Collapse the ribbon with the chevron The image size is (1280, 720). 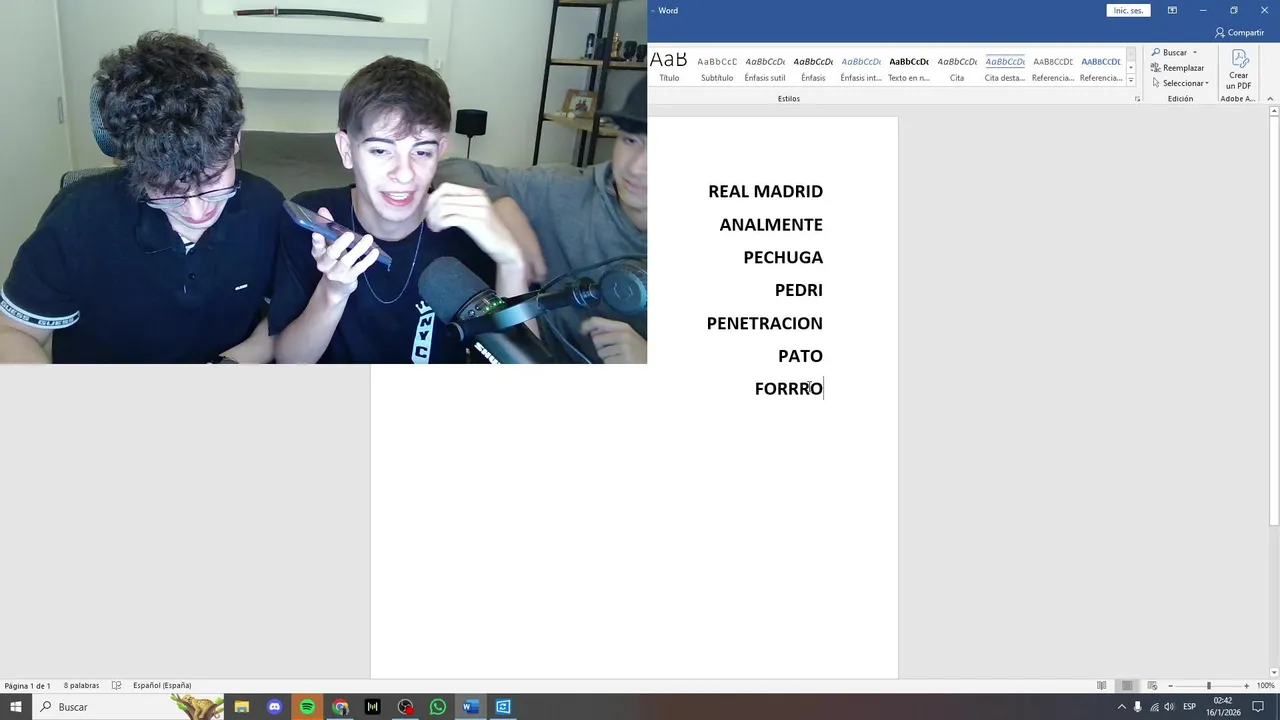click(1271, 99)
